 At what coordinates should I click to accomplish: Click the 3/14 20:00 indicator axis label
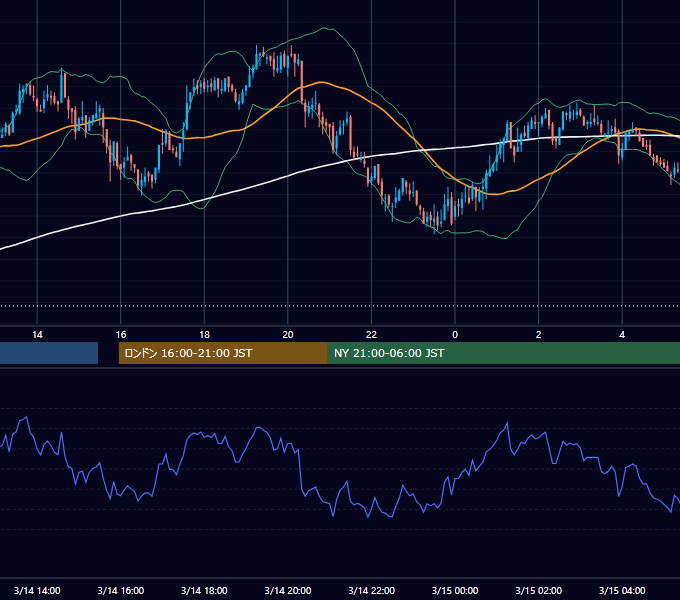point(288,590)
